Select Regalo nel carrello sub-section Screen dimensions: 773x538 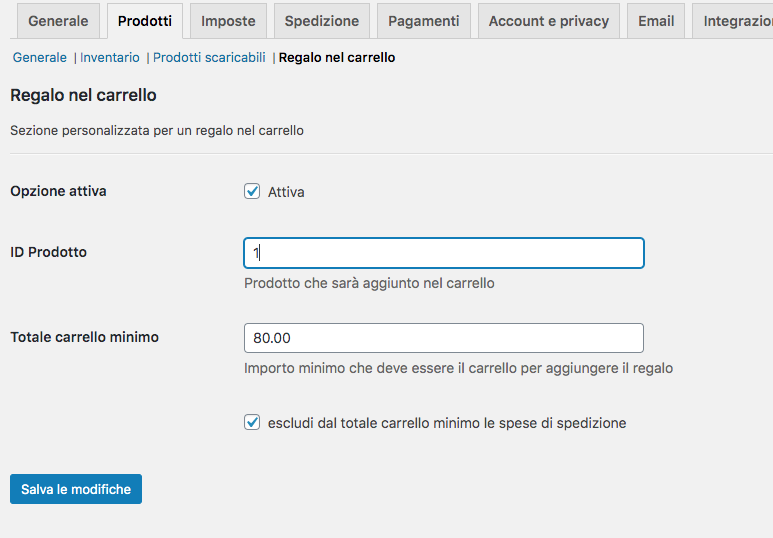tap(337, 58)
